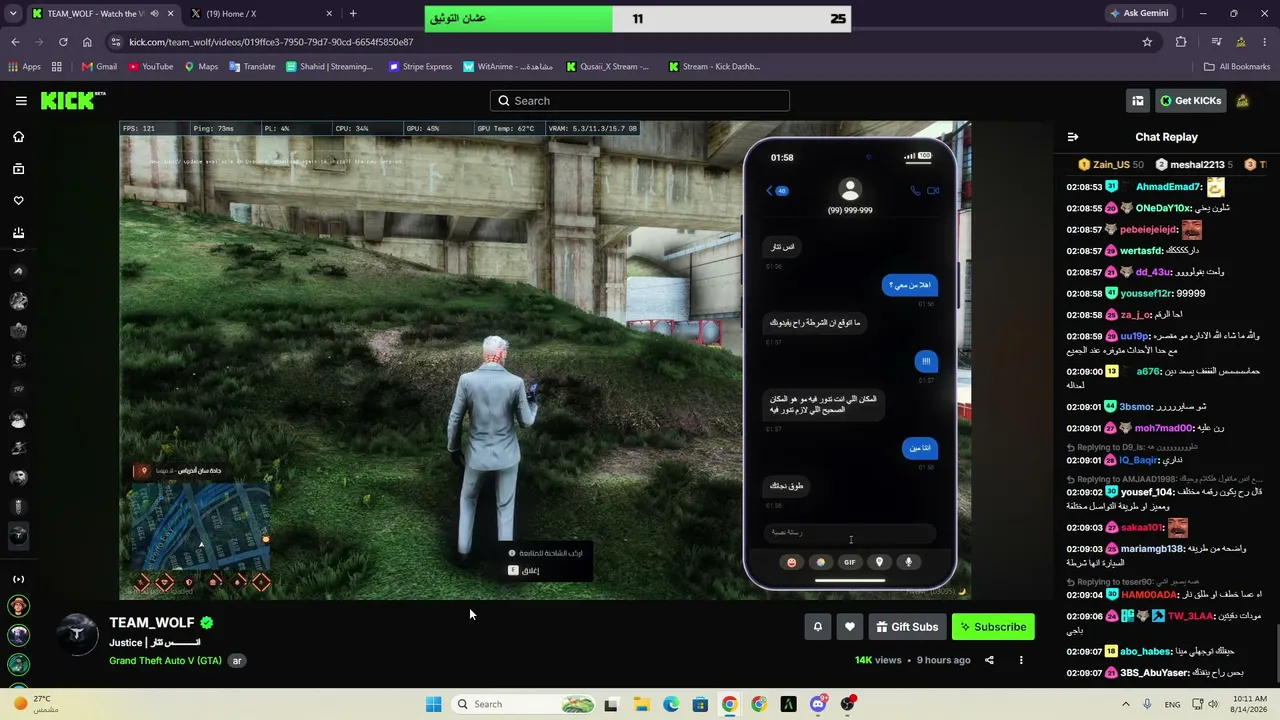The width and height of the screenshot is (1280, 720).
Task: Open Discord from the taskbar
Action: click(818, 704)
